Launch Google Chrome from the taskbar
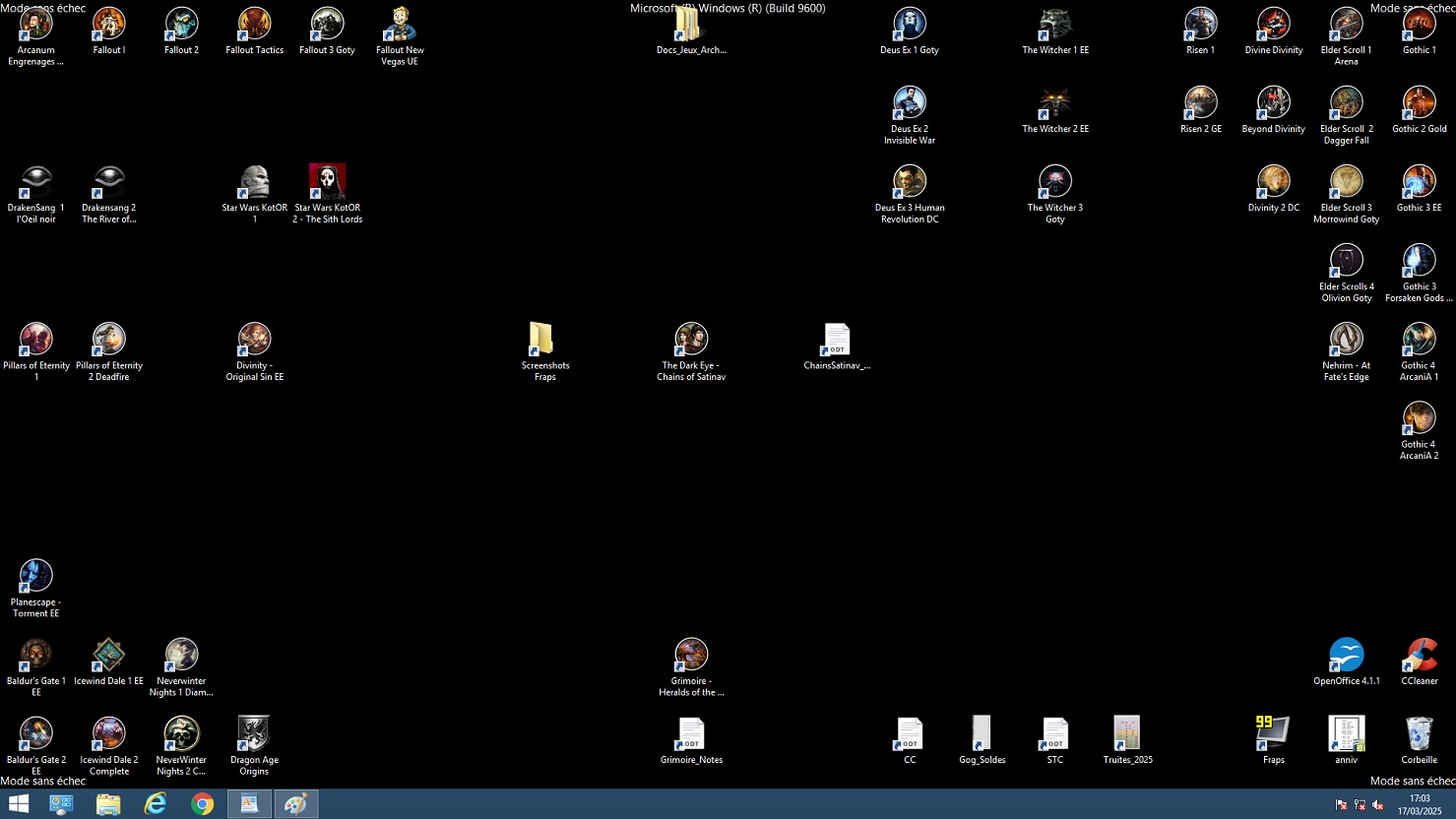The height and width of the screenshot is (819, 1456). click(x=203, y=804)
